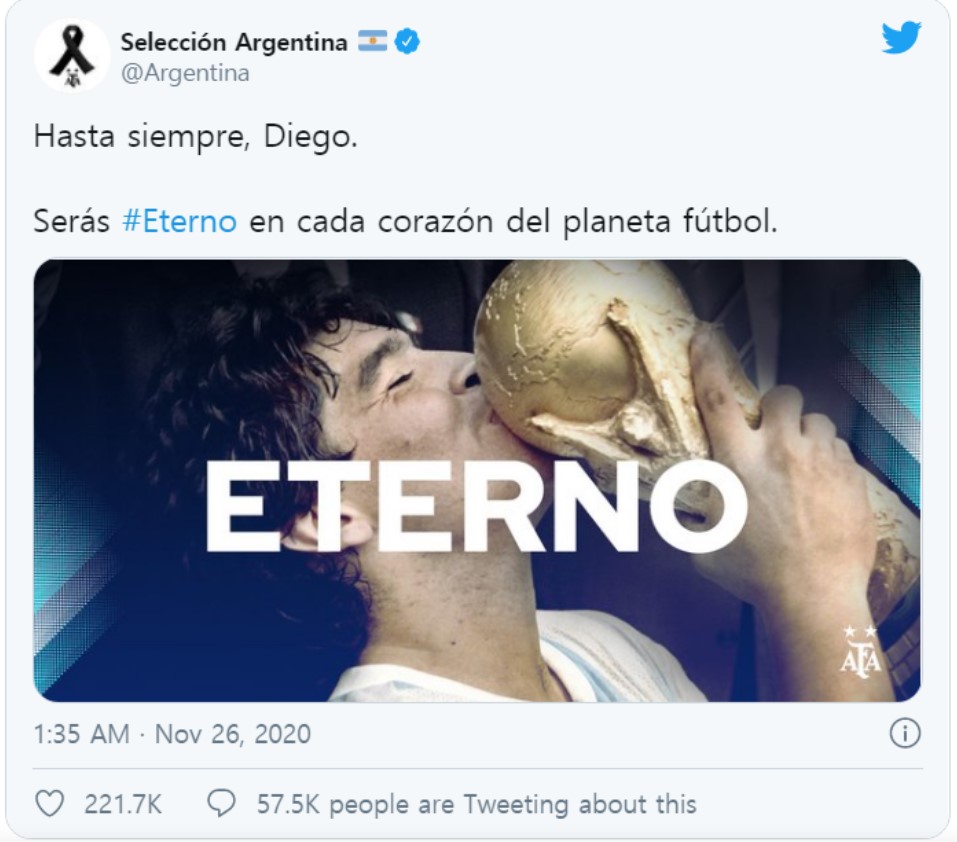
Task: Click the "corazón del planeta fútbol" text
Action: click(x=577, y=221)
